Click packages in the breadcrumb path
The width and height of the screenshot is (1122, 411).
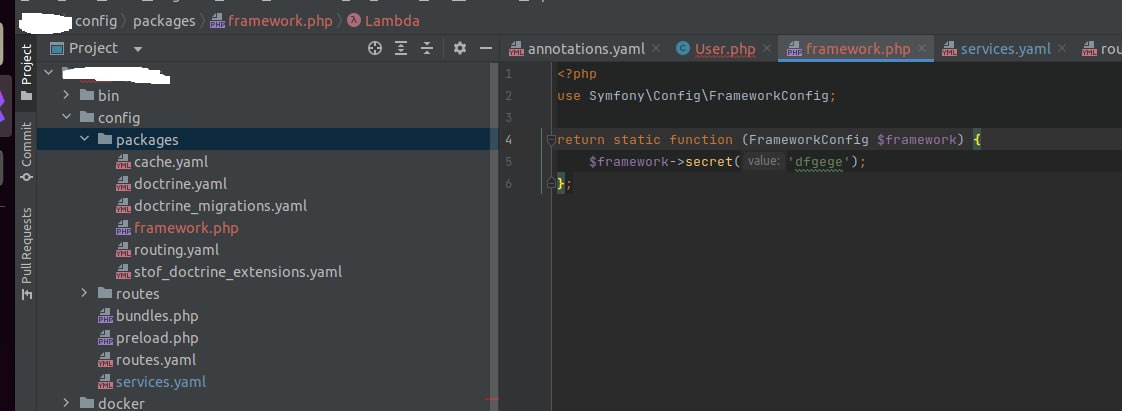(164, 21)
